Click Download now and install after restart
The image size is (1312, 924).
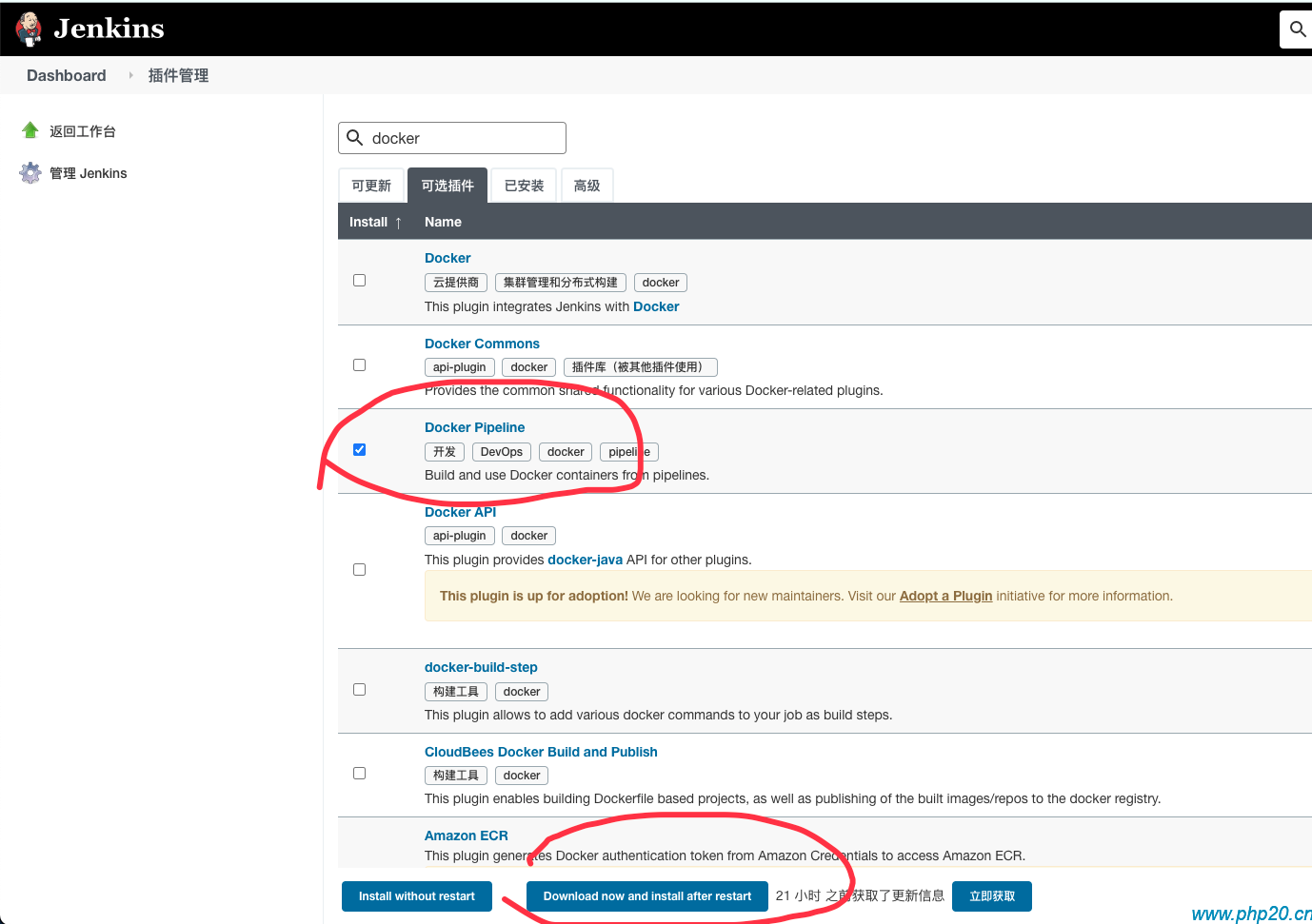click(x=647, y=896)
